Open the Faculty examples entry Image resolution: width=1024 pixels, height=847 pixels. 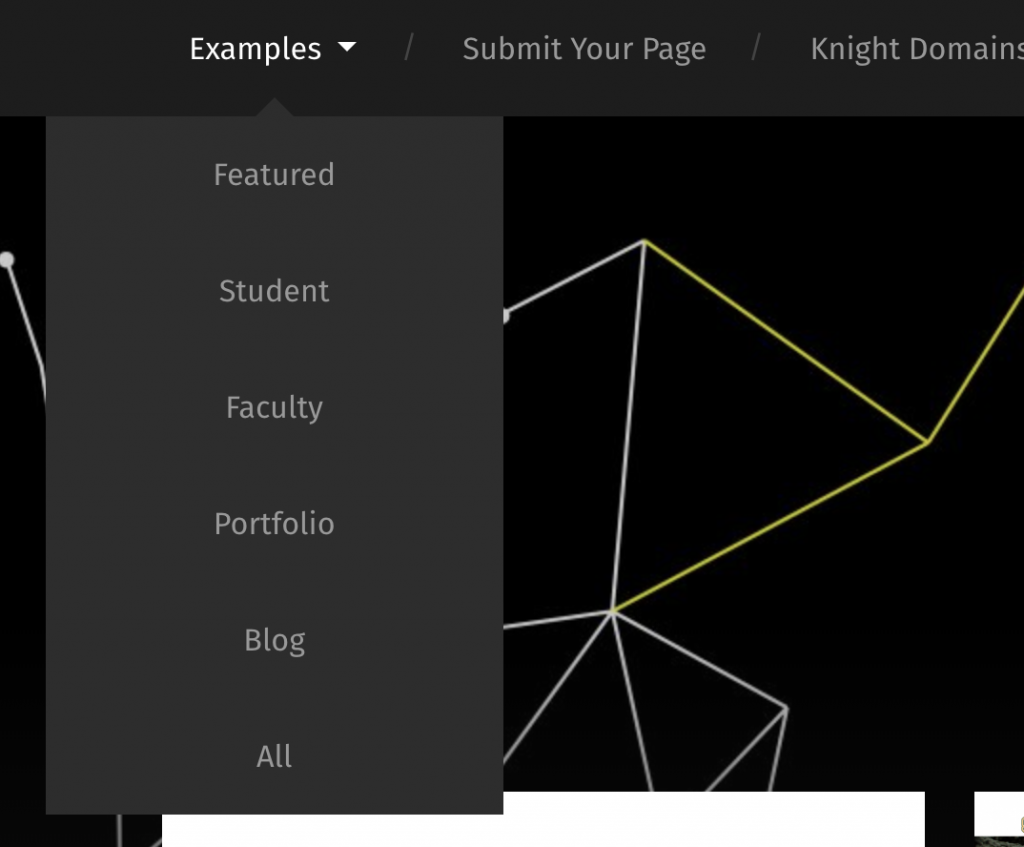[274, 408]
